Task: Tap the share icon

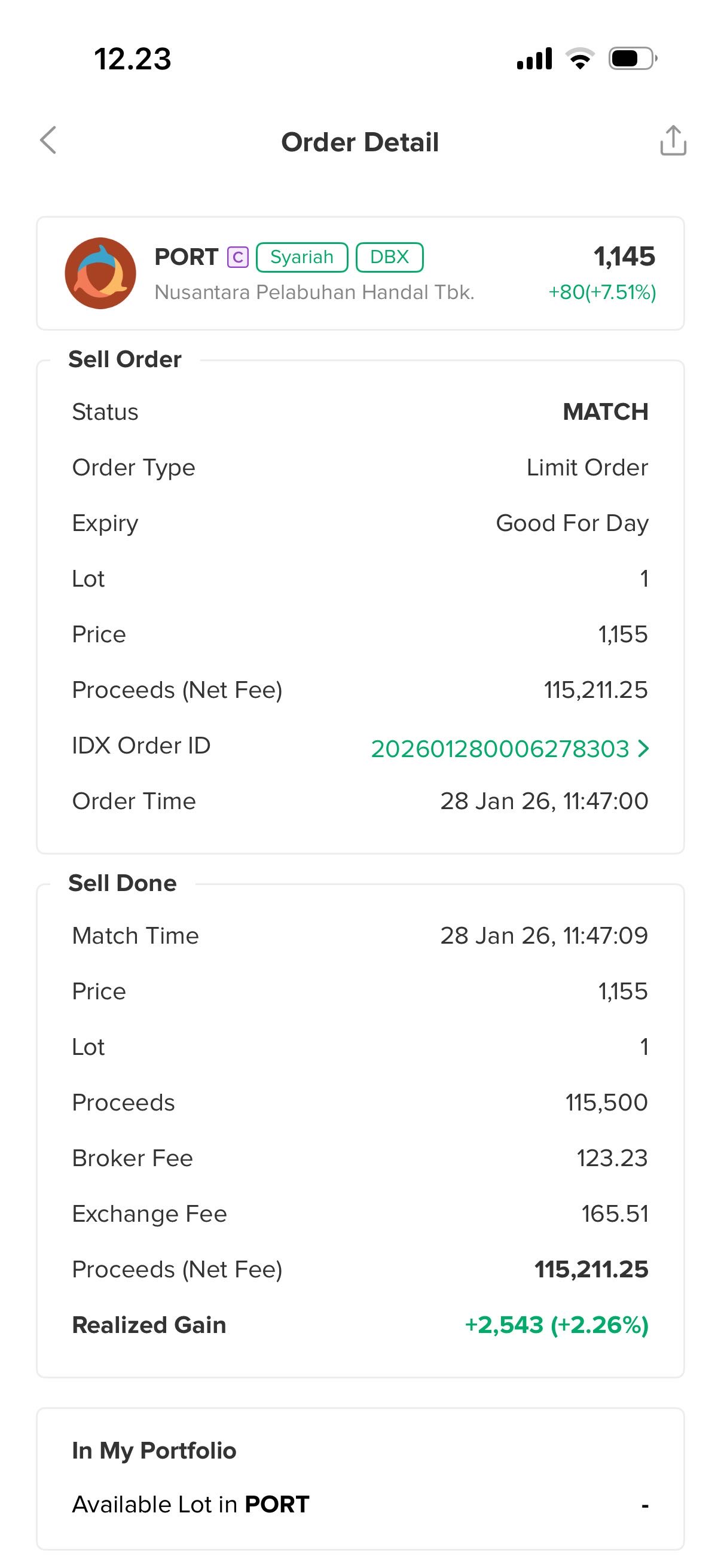Action: (x=673, y=141)
